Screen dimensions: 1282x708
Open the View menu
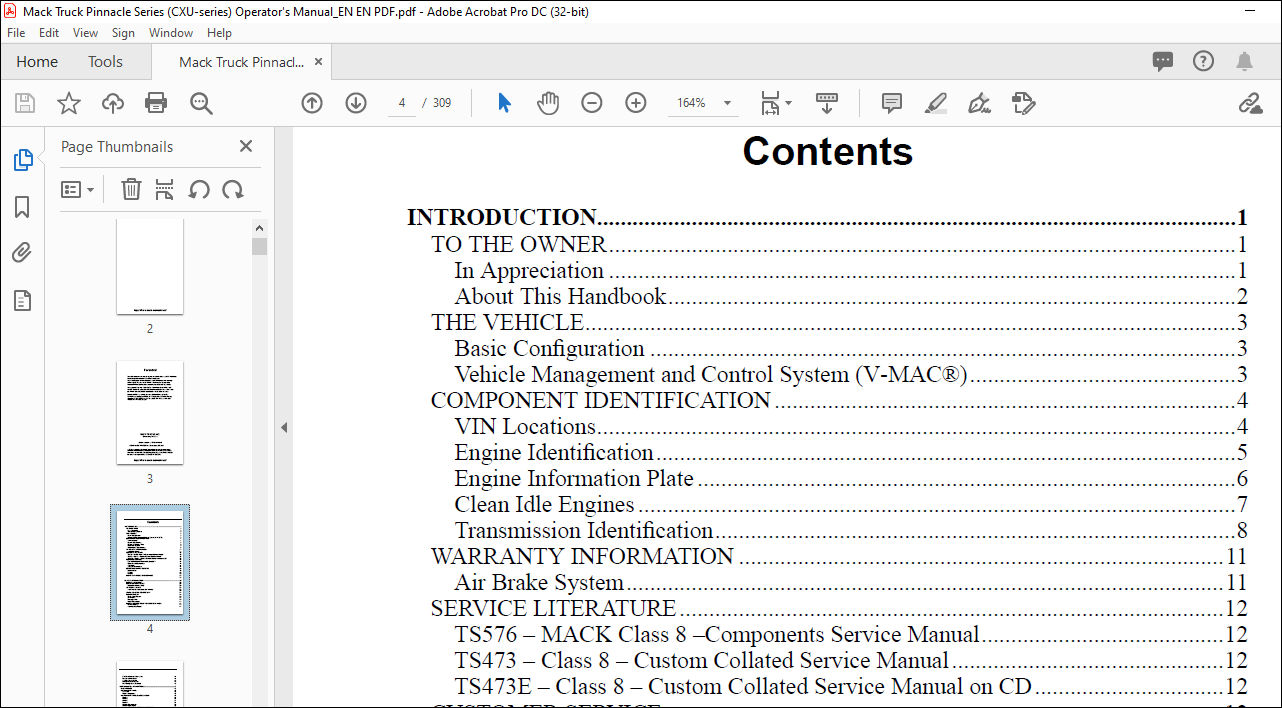pyautogui.click(x=86, y=33)
